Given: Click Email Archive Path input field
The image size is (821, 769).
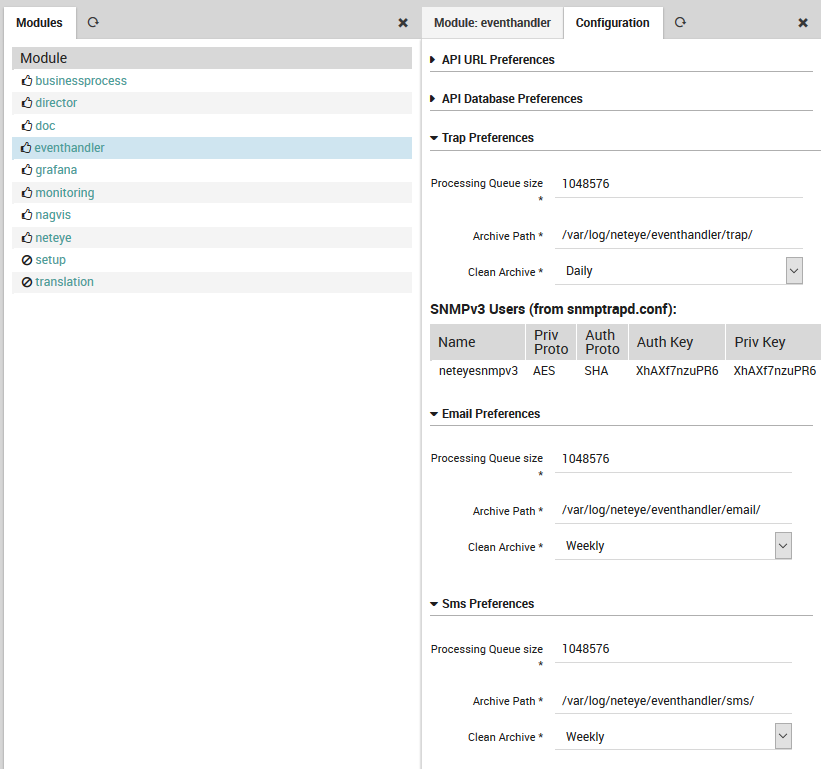Looking at the screenshot, I should pyautogui.click(x=673, y=510).
